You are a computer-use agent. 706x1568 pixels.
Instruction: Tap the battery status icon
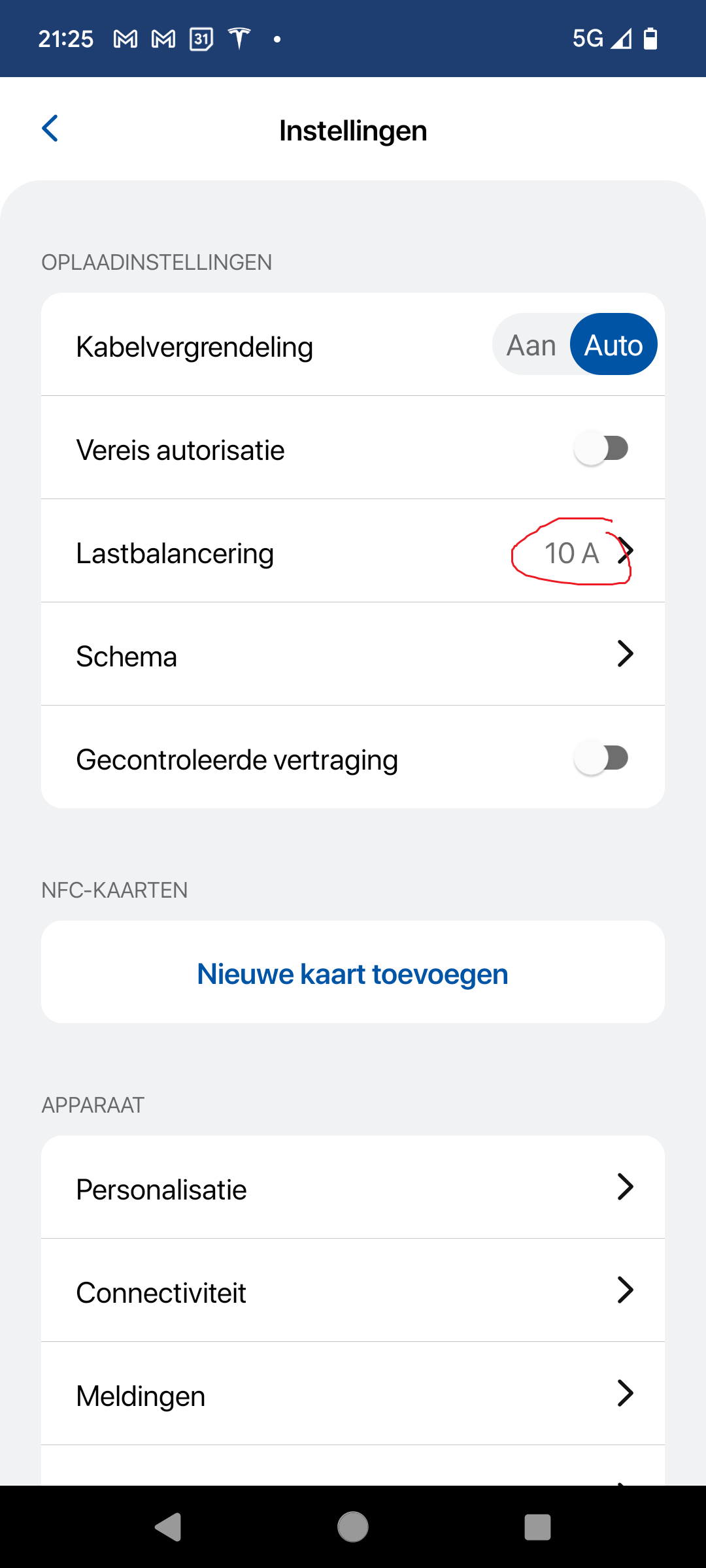click(650, 39)
